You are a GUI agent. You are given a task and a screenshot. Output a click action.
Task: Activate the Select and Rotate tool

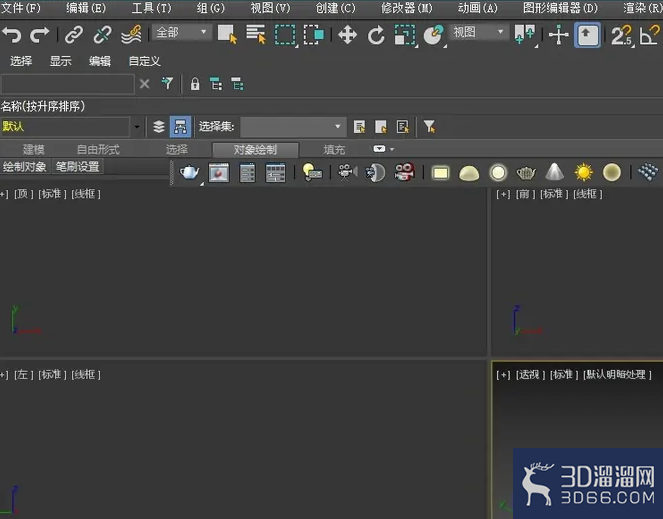point(376,35)
